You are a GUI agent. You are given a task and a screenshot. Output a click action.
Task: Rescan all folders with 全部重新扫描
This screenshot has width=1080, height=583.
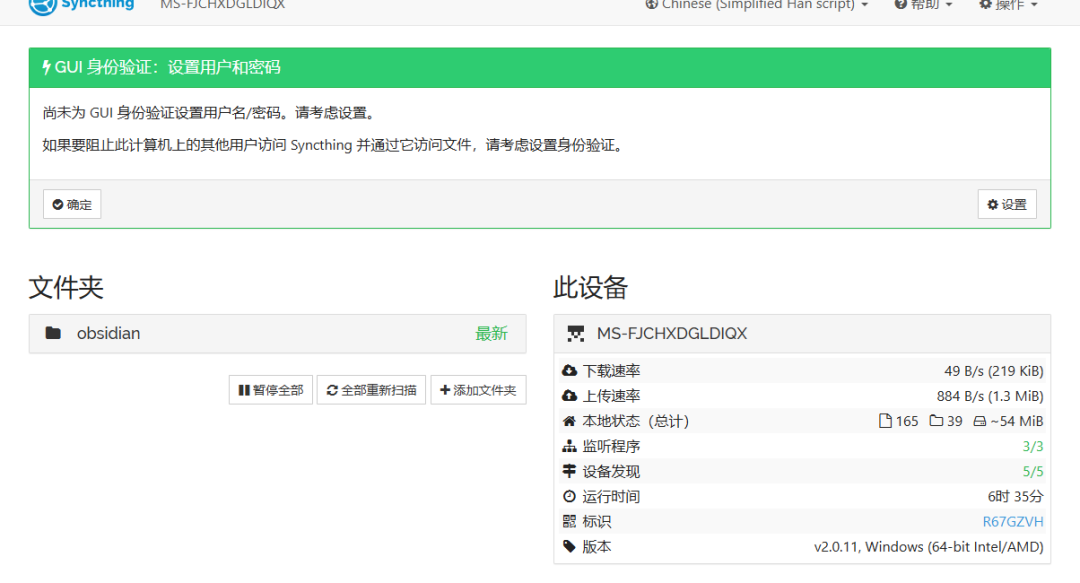[371, 390]
